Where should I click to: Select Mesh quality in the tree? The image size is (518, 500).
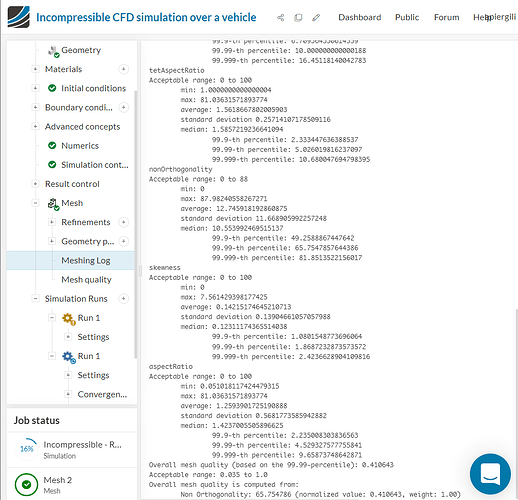point(86,279)
